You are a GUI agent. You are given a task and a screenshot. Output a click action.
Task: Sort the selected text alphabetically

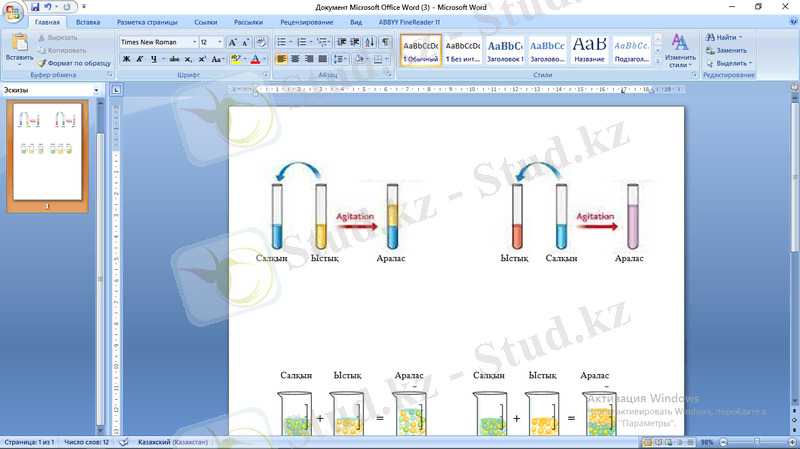371,42
